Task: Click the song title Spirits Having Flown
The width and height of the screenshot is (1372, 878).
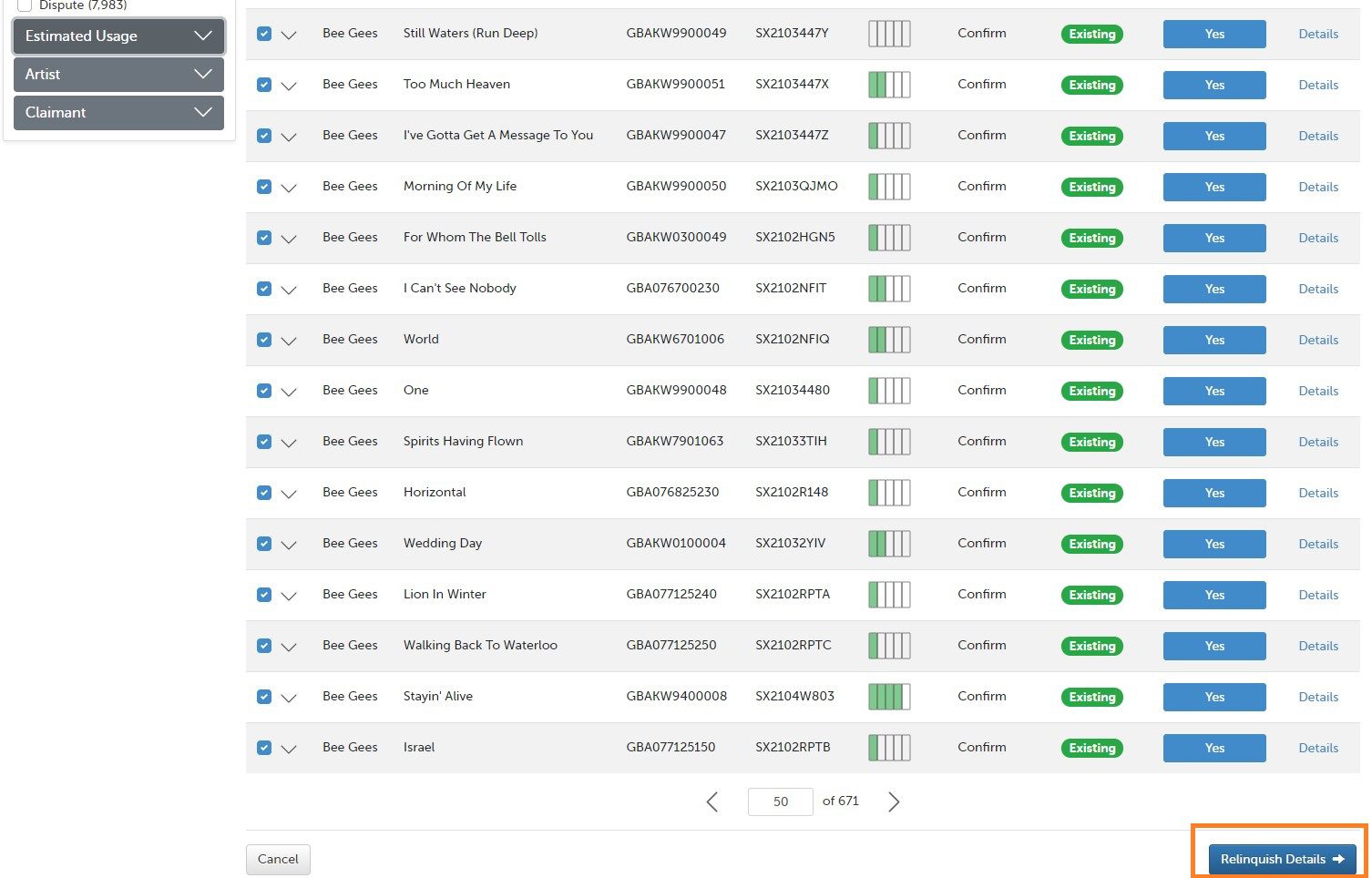Action: coord(463,441)
